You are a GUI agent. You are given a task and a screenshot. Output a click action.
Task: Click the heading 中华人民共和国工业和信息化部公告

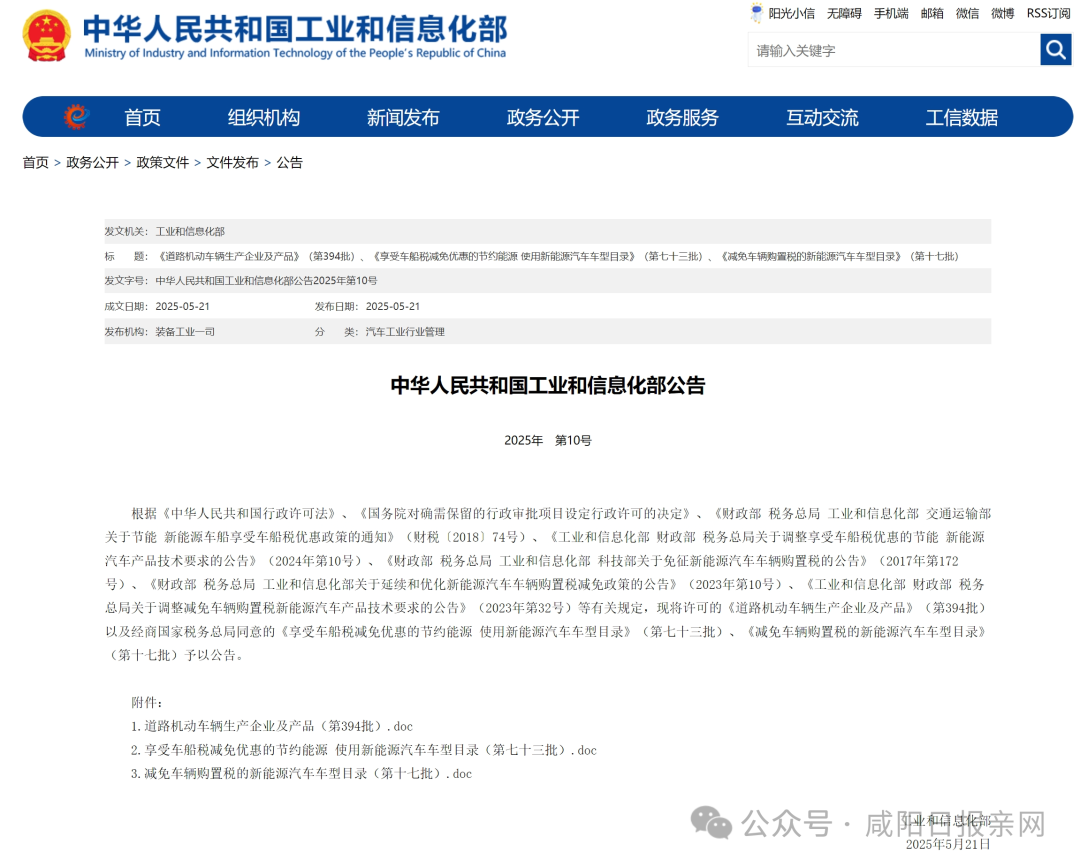548,385
